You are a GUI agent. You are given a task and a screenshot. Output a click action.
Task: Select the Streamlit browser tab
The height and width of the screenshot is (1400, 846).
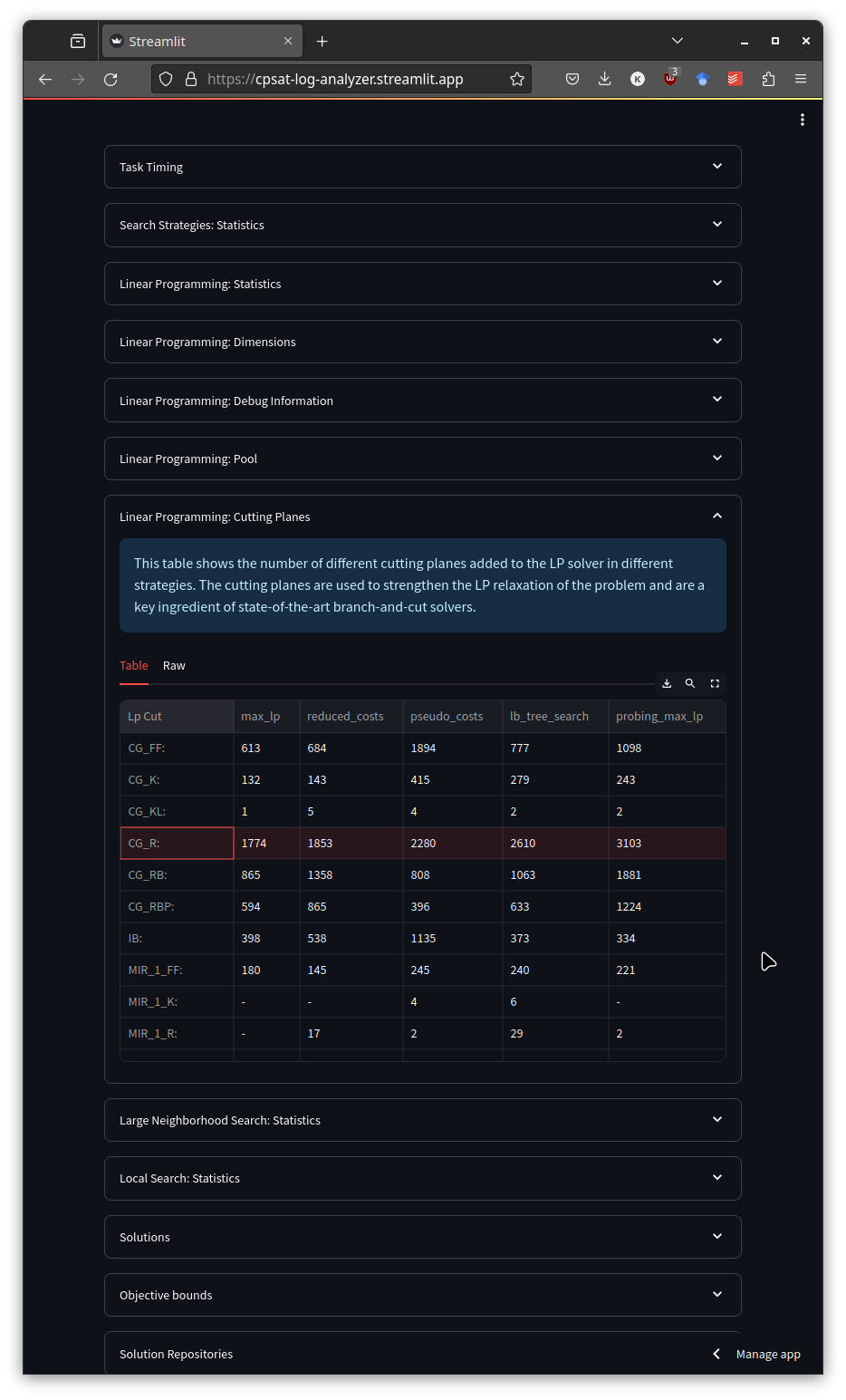click(x=202, y=41)
